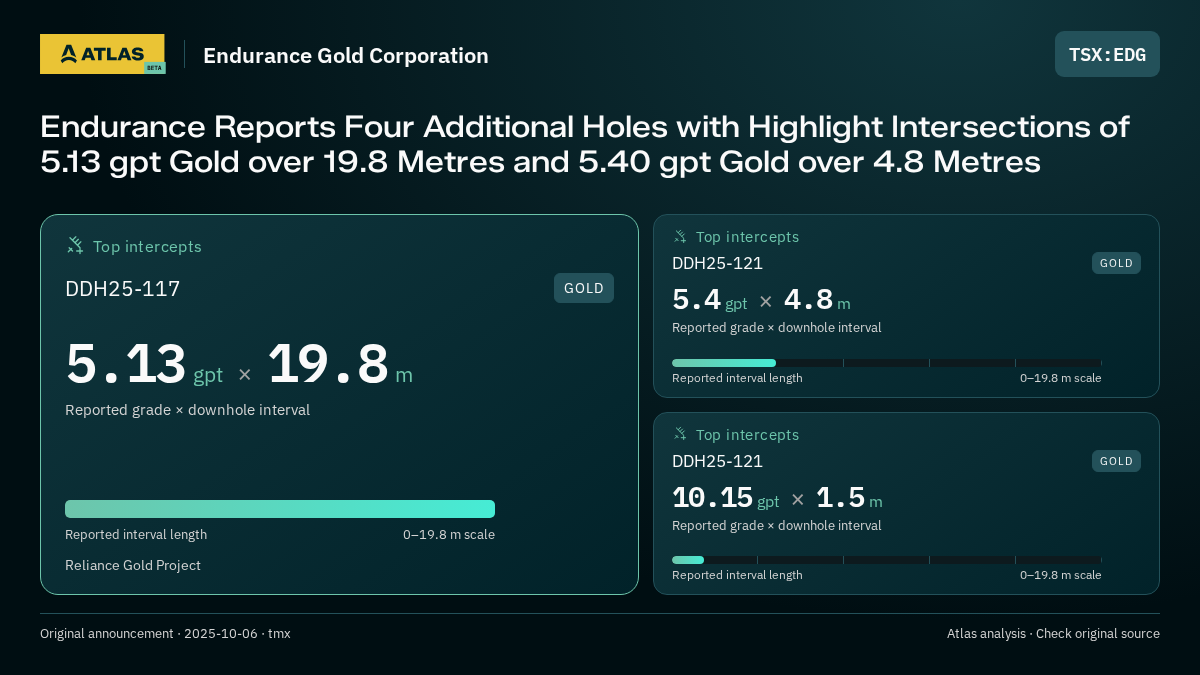Image resolution: width=1200 pixels, height=675 pixels.
Task: Click the 4.8 m interval progress bar
Action: (887, 363)
